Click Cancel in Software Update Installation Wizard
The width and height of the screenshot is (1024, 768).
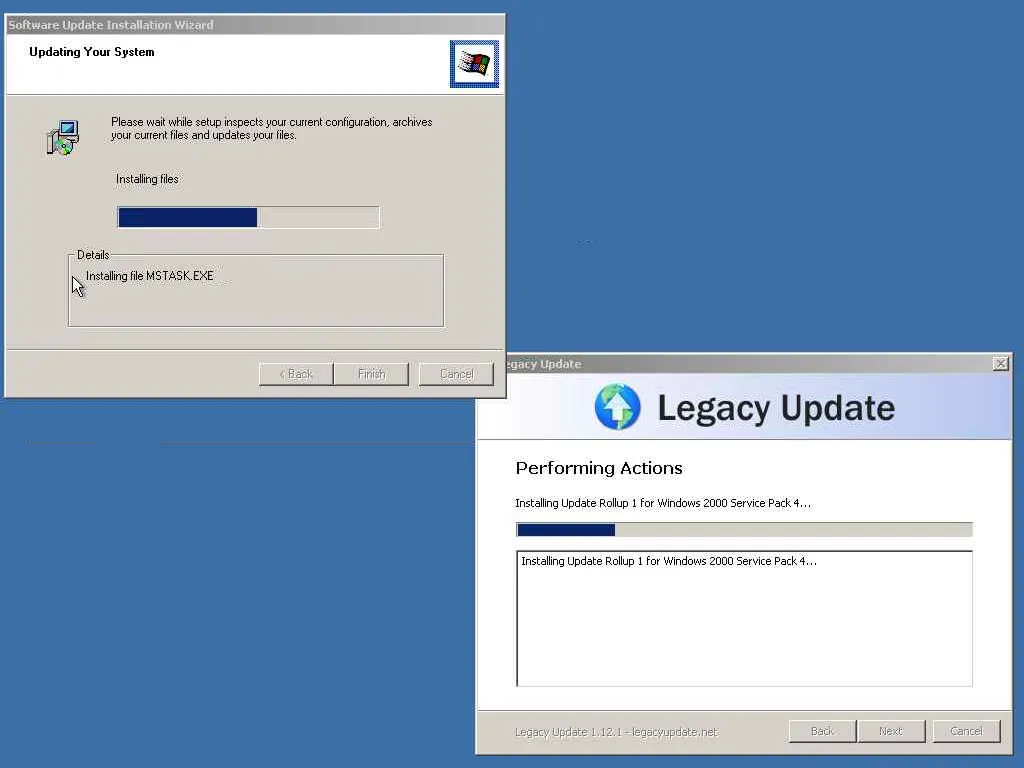click(x=456, y=374)
